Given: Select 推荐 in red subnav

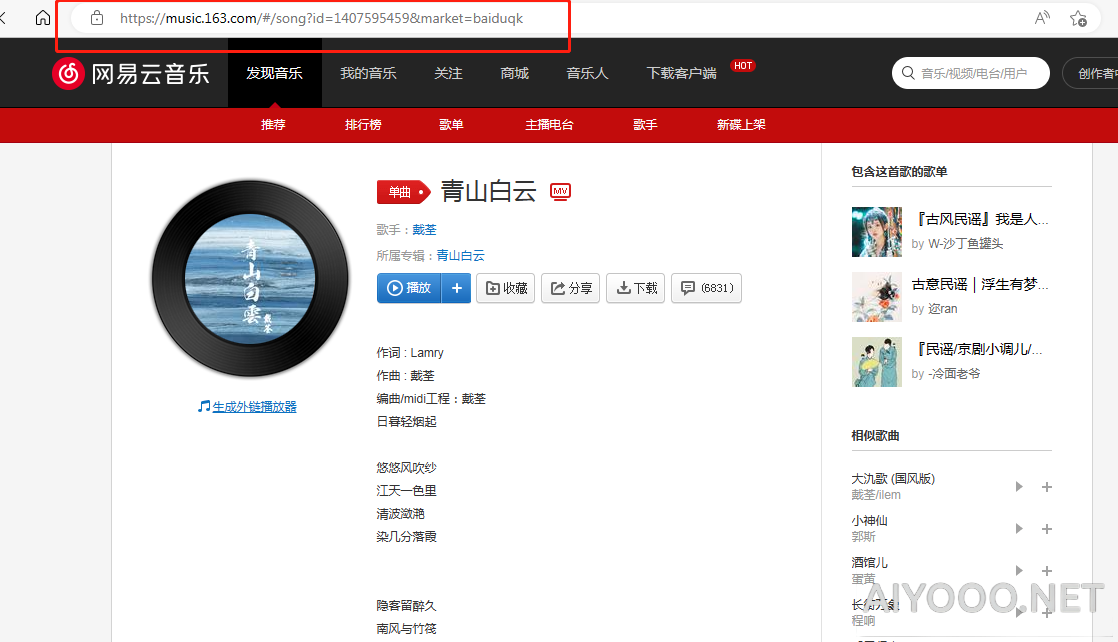Looking at the screenshot, I should click(x=273, y=125).
